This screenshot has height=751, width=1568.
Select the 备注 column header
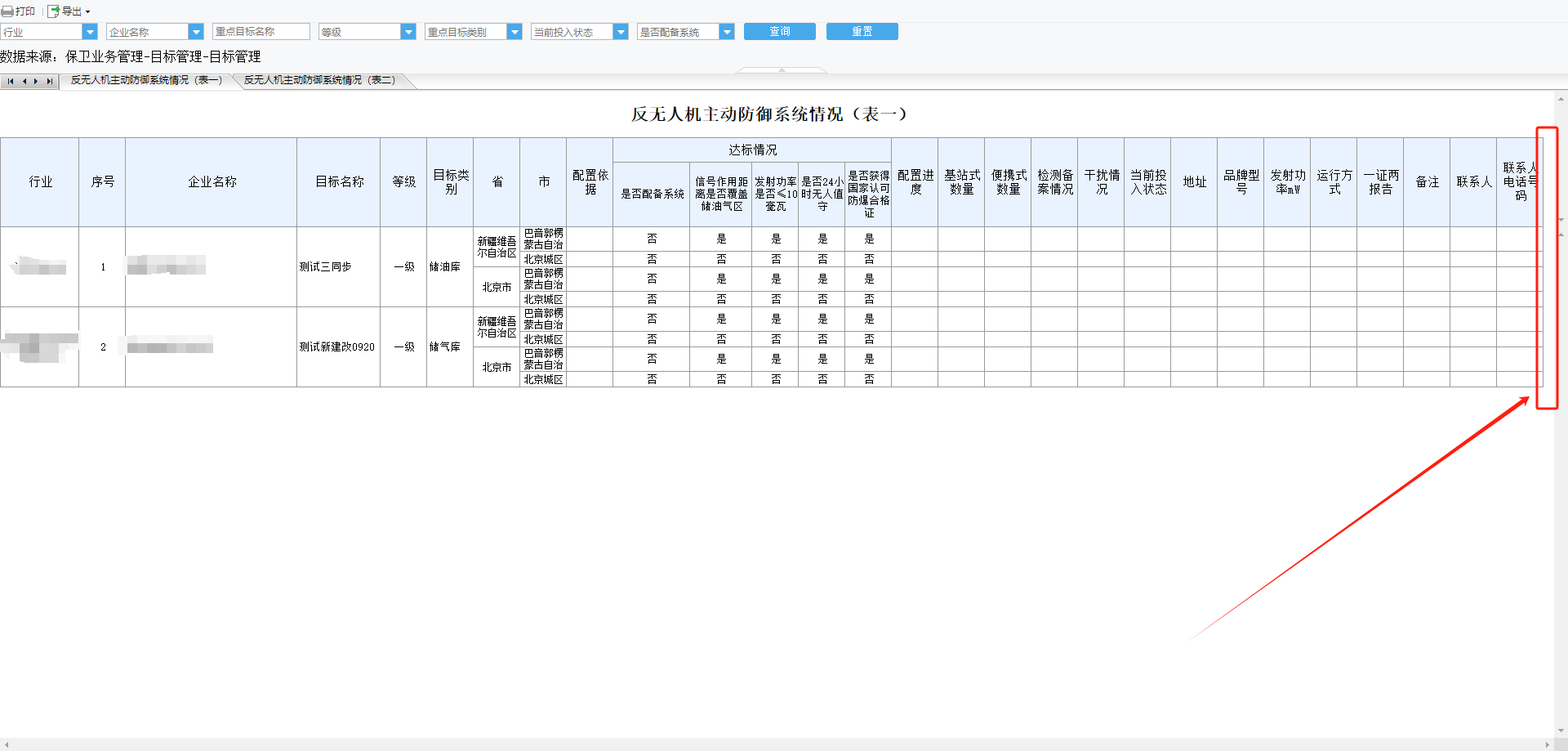point(1427,182)
